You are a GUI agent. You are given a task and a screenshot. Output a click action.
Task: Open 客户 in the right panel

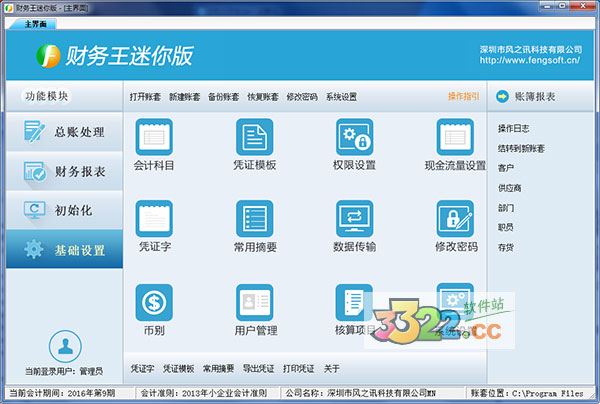click(506, 168)
